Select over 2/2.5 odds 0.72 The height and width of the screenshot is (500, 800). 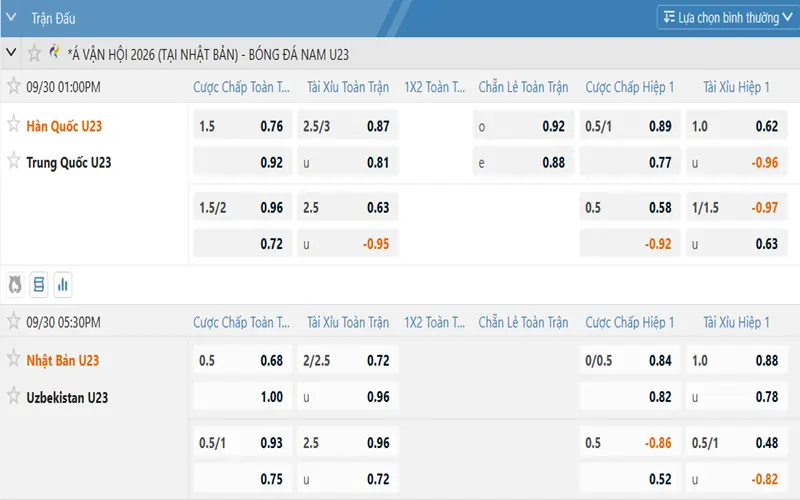tap(348, 360)
